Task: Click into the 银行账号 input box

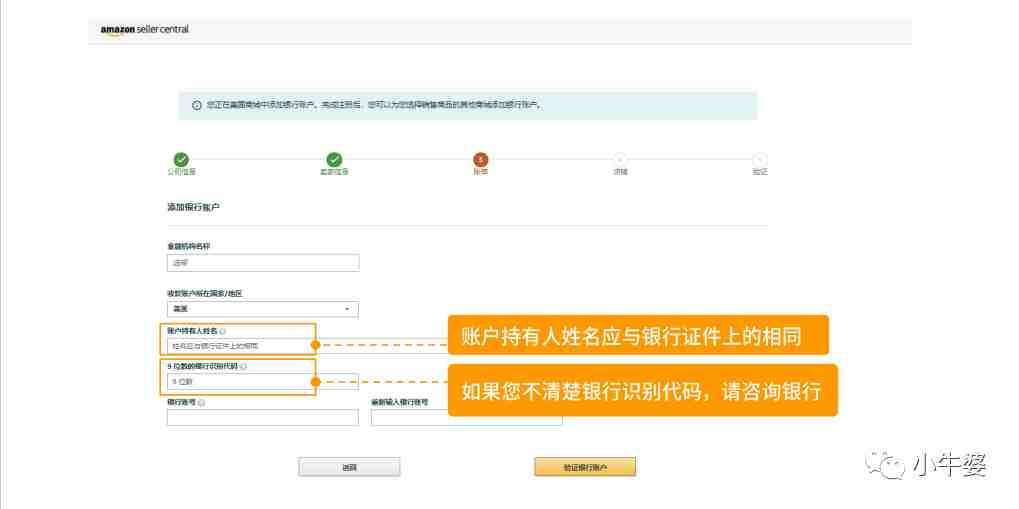Action: [x=263, y=417]
